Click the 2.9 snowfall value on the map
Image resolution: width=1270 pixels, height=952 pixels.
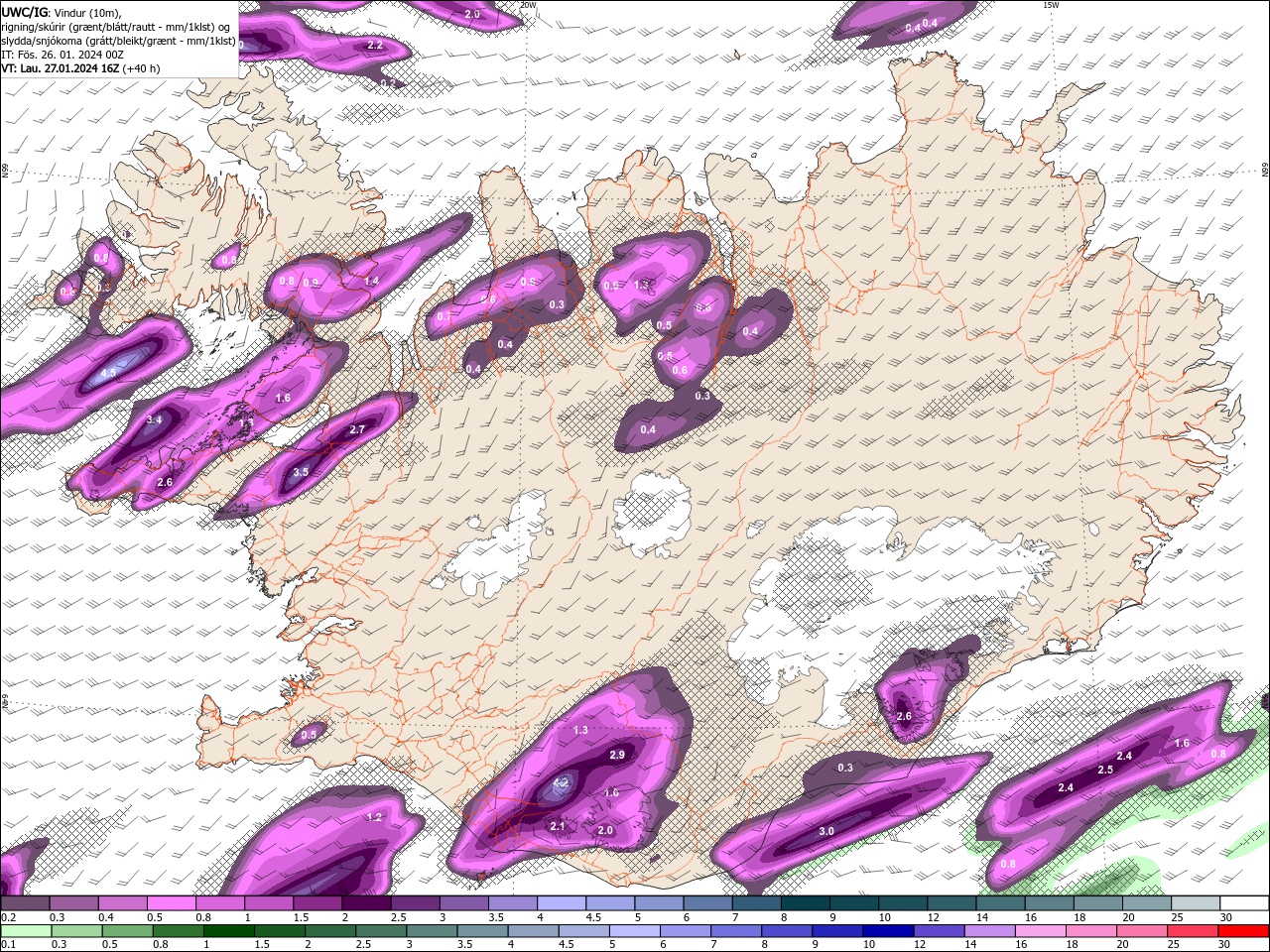click(x=617, y=755)
